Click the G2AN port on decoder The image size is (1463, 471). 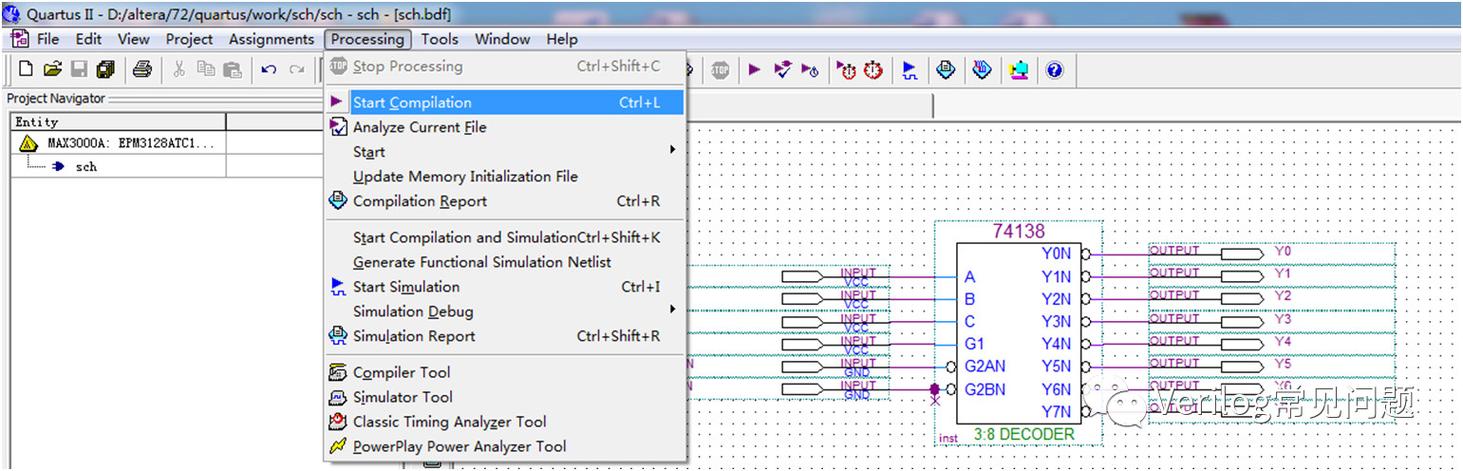(x=984, y=366)
